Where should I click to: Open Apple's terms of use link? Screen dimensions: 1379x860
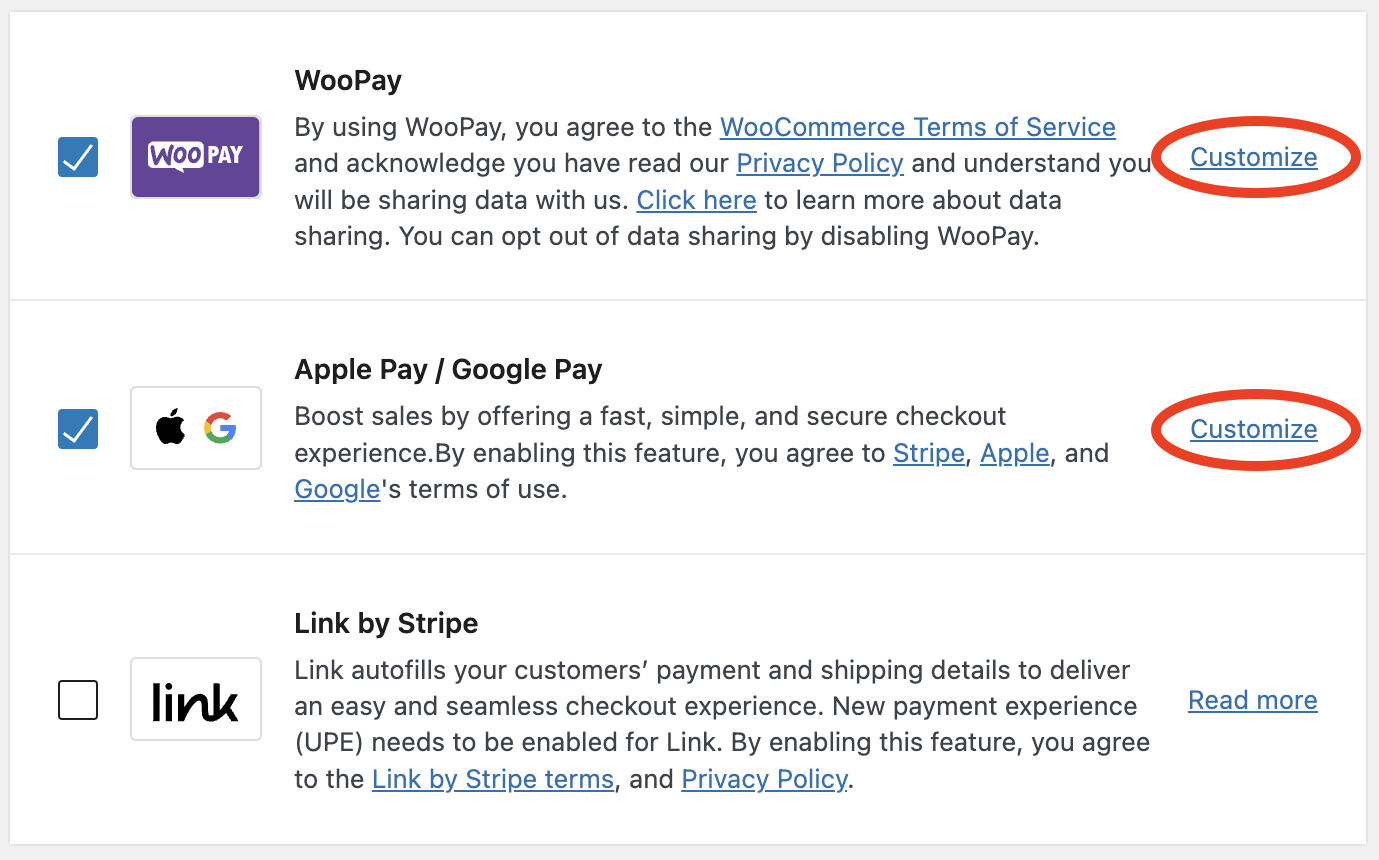click(x=1014, y=452)
